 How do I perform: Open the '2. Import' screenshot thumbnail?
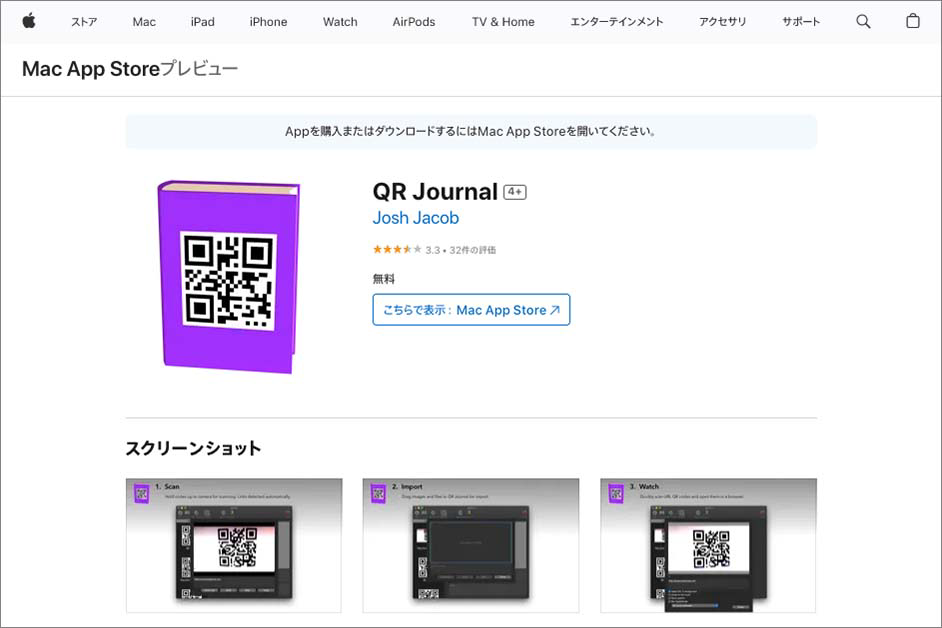click(470, 546)
